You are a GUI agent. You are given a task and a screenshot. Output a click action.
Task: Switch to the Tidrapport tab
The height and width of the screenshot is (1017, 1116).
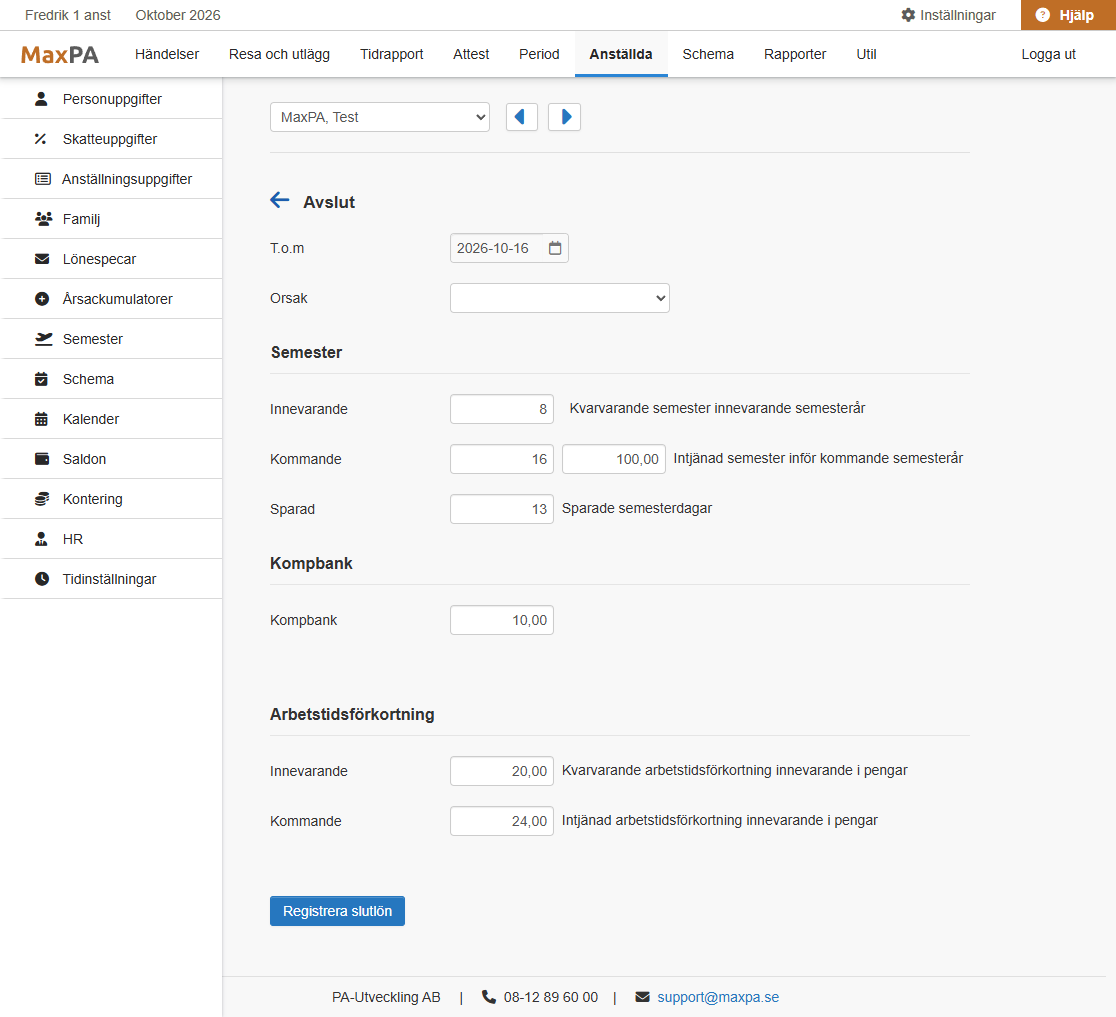391,54
